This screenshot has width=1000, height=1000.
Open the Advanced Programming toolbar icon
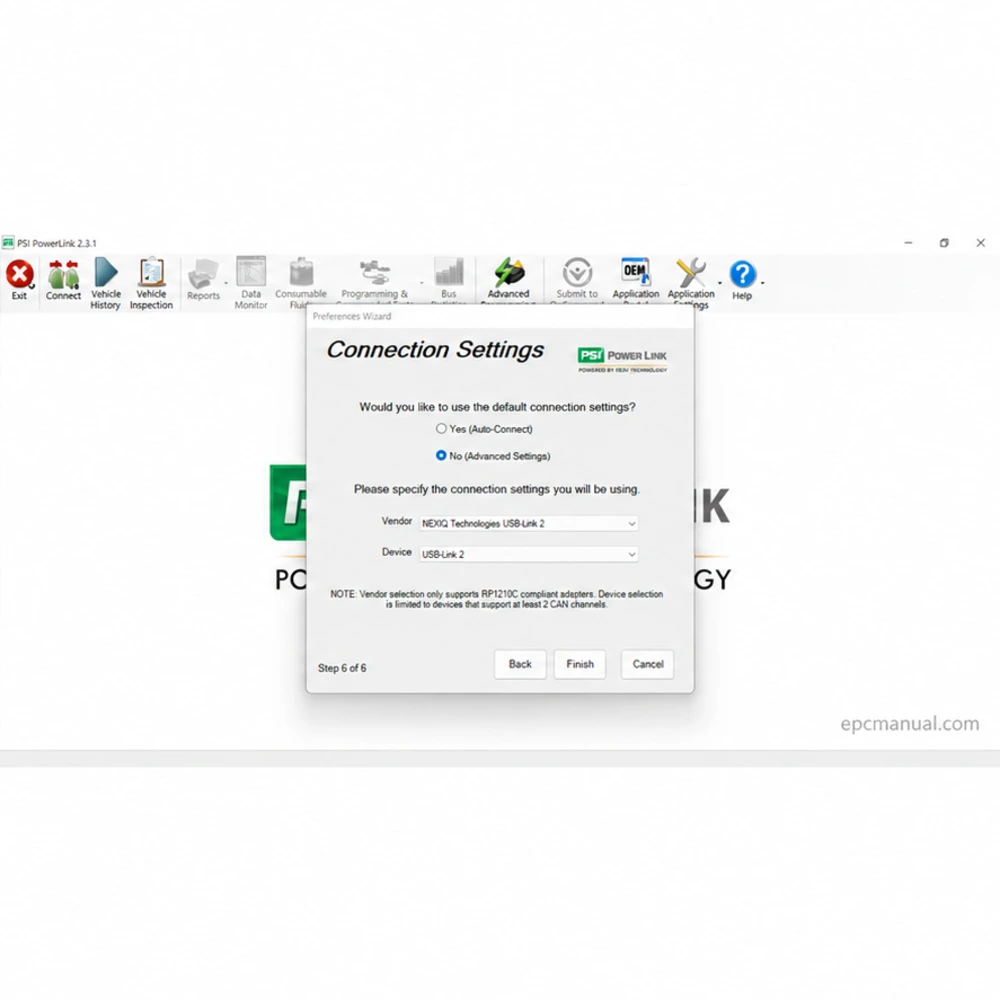point(509,272)
